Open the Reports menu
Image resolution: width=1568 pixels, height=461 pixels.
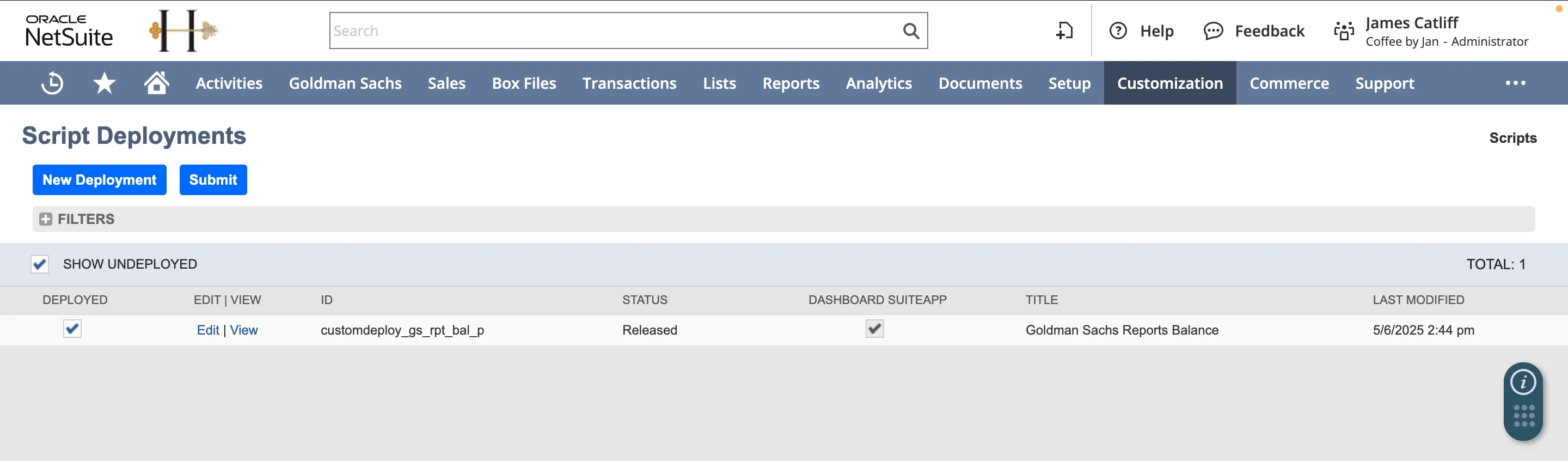pos(791,83)
